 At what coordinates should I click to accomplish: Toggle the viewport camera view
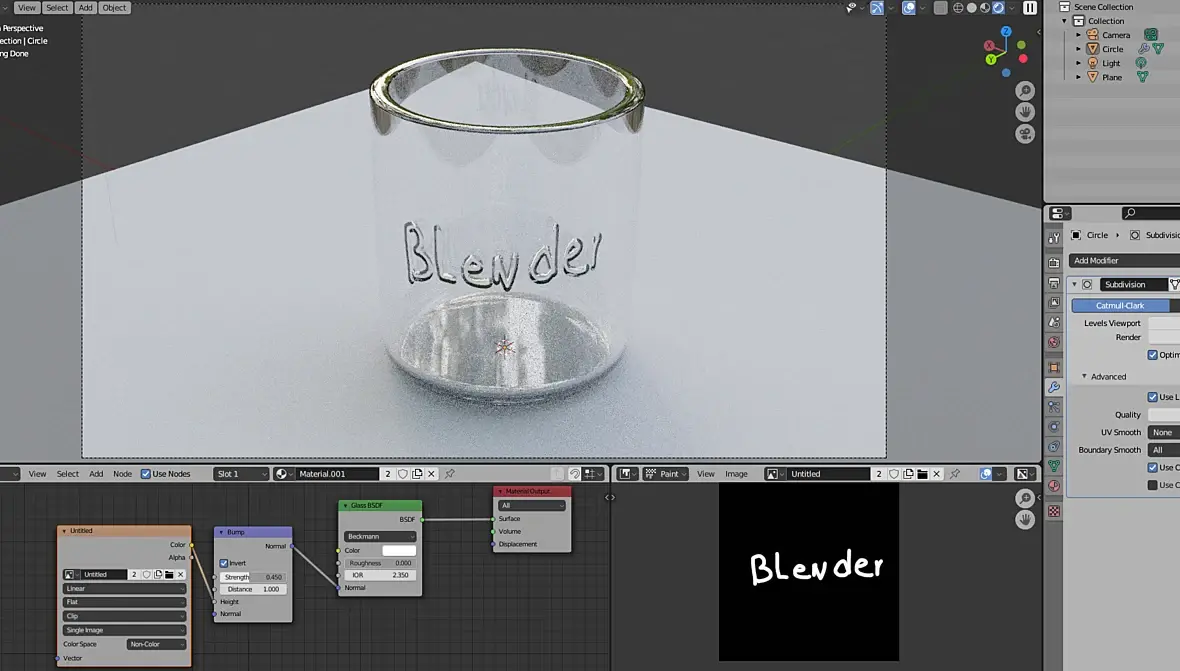click(1025, 134)
